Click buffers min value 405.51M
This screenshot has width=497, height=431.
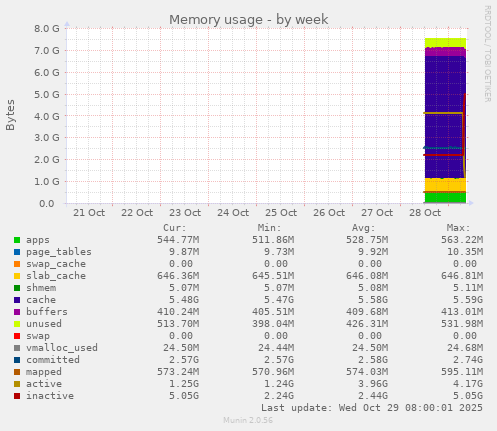(x=273, y=312)
